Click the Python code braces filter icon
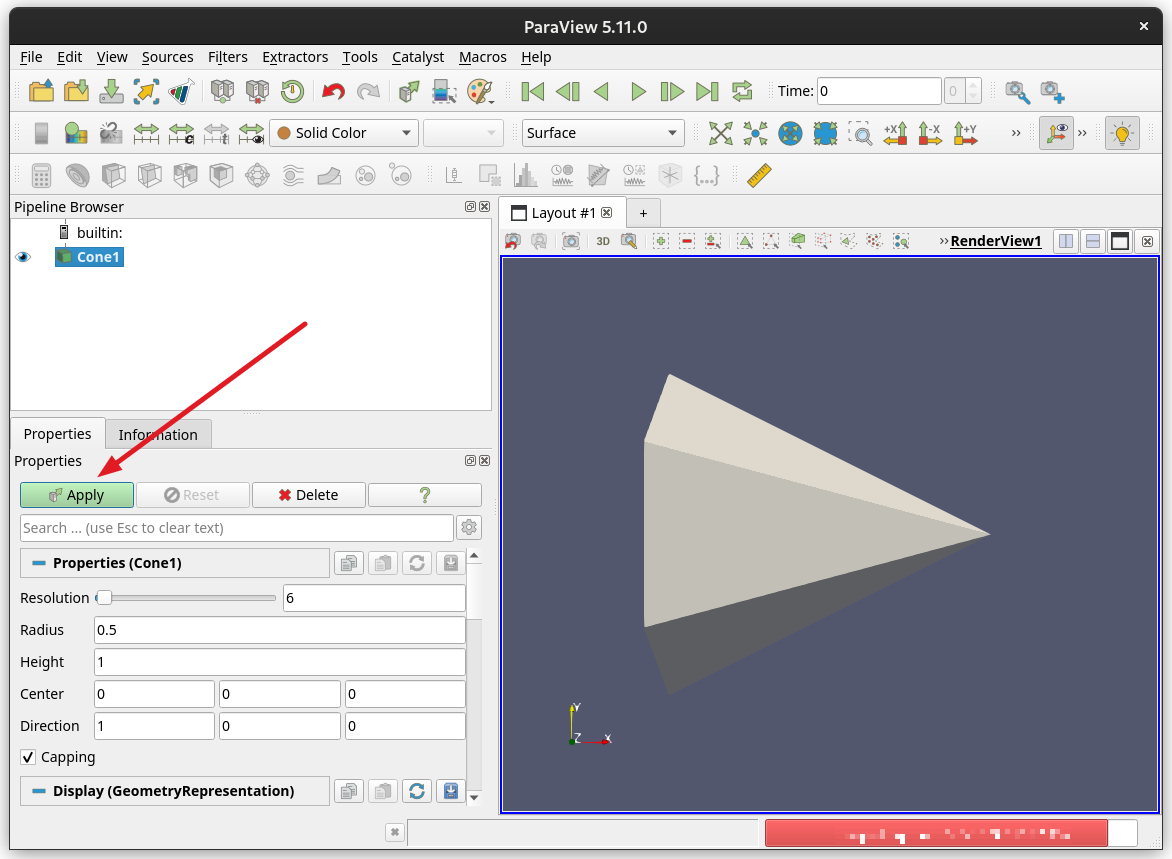1172x859 pixels. (x=706, y=175)
